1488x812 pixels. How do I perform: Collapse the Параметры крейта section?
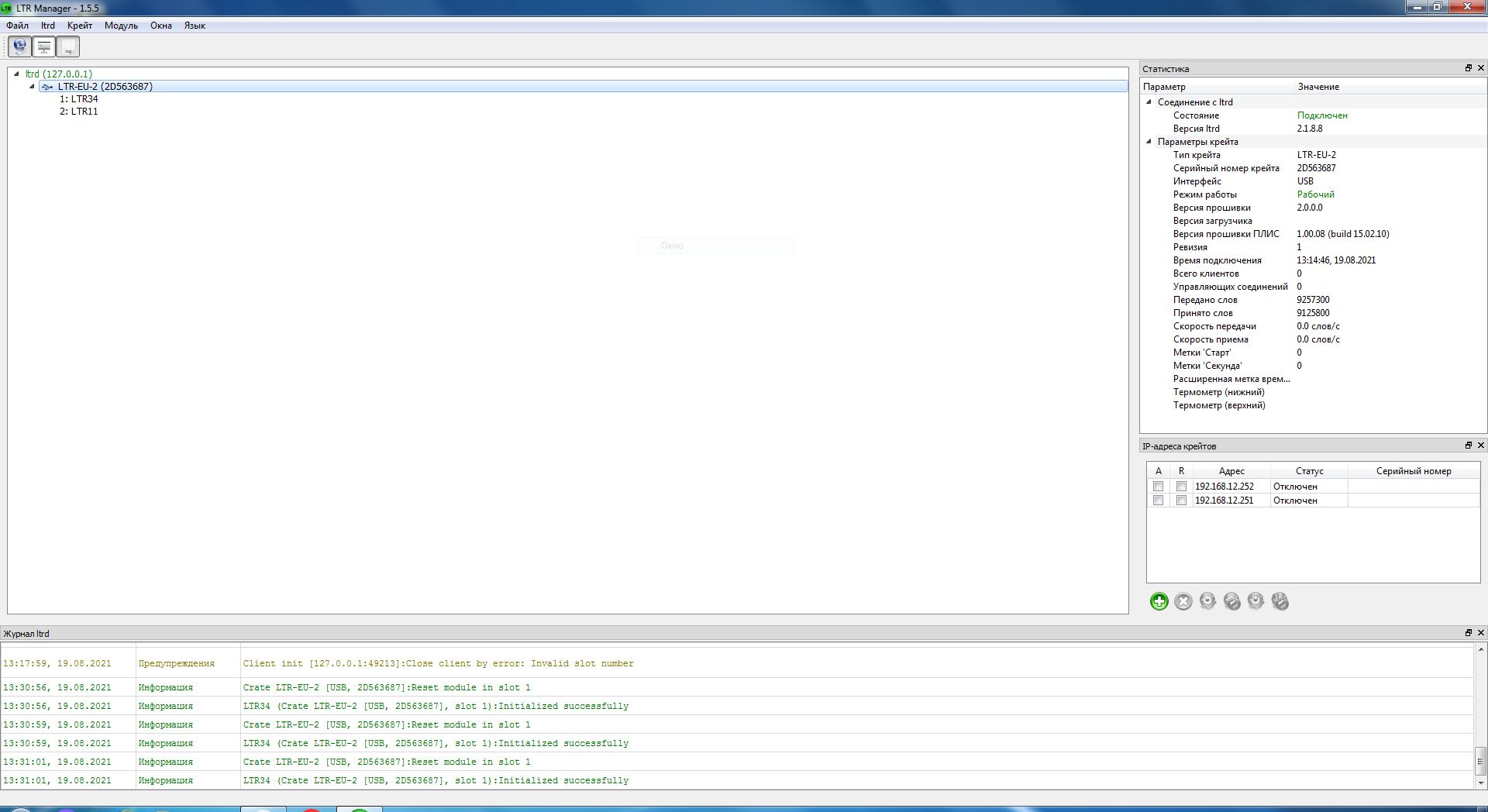click(x=1149, y=142)
